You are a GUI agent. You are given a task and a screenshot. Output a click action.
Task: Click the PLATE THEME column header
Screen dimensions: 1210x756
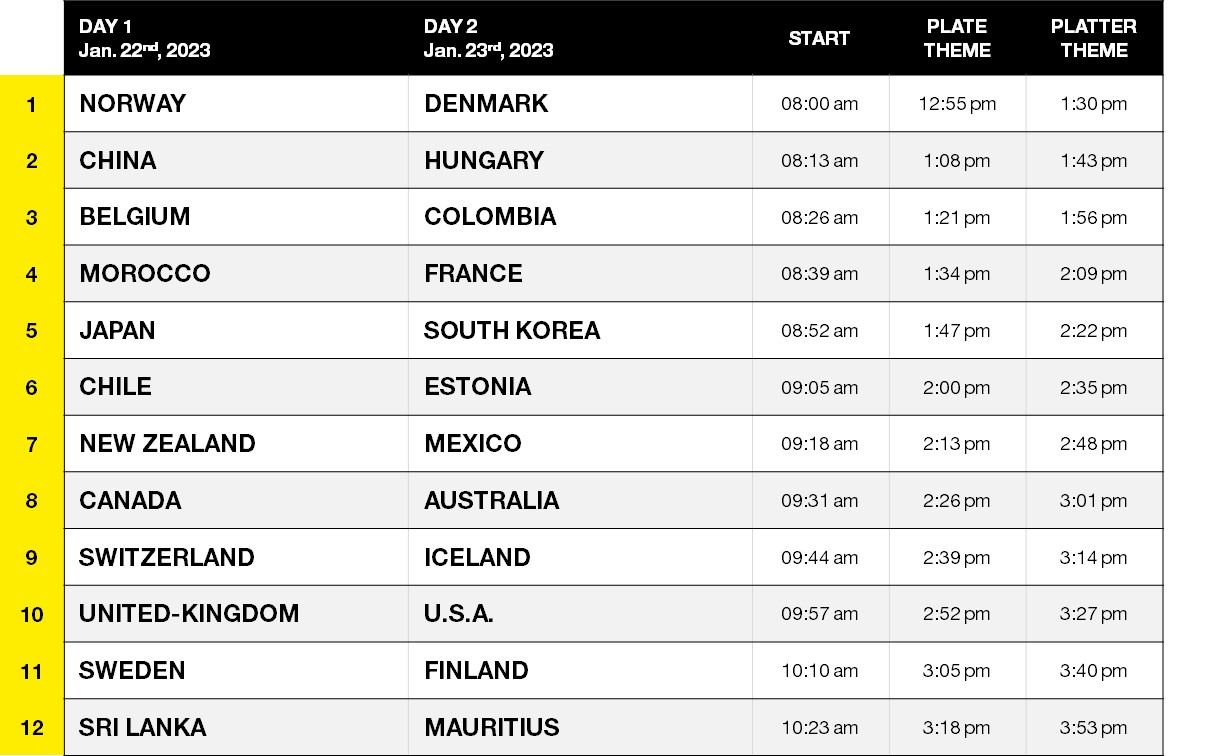coord(957,38)
